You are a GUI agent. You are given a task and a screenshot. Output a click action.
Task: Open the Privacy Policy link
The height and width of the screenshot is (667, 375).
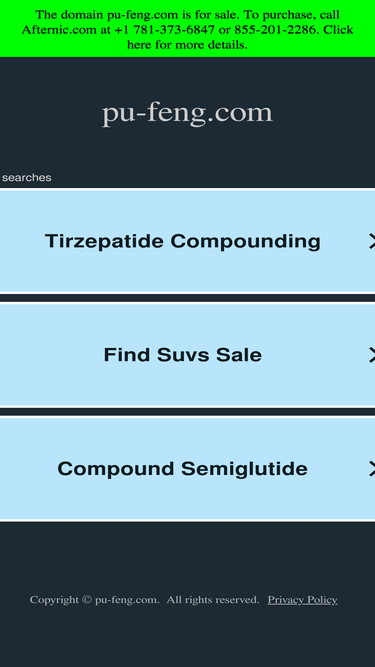(302, 600)
